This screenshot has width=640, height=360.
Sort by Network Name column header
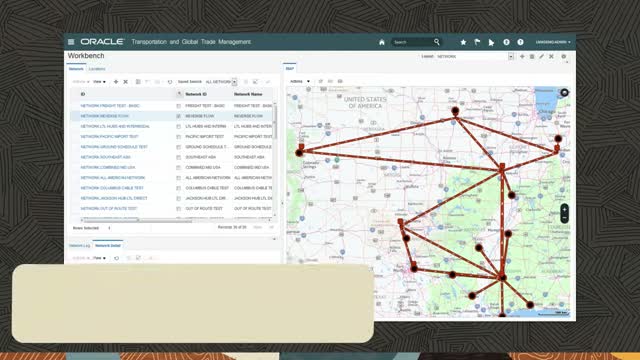[248, 94]
